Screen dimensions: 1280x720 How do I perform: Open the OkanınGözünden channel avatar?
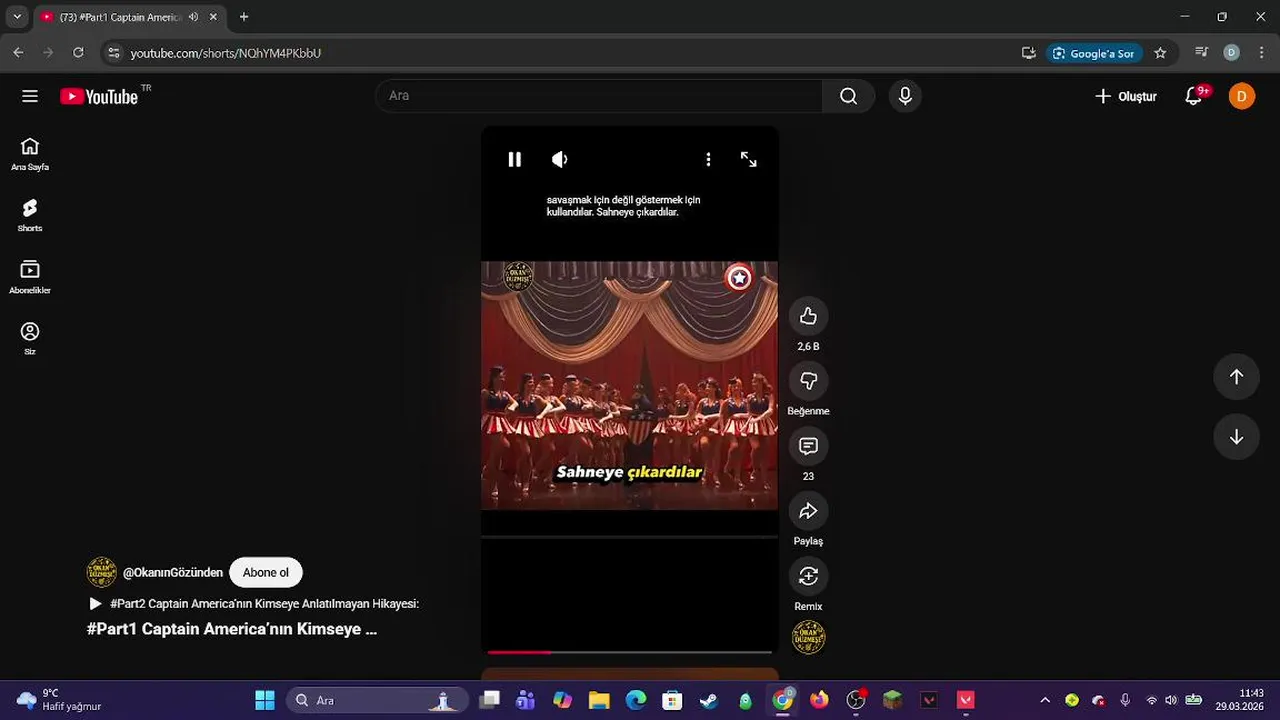click(x=102, y=573)
